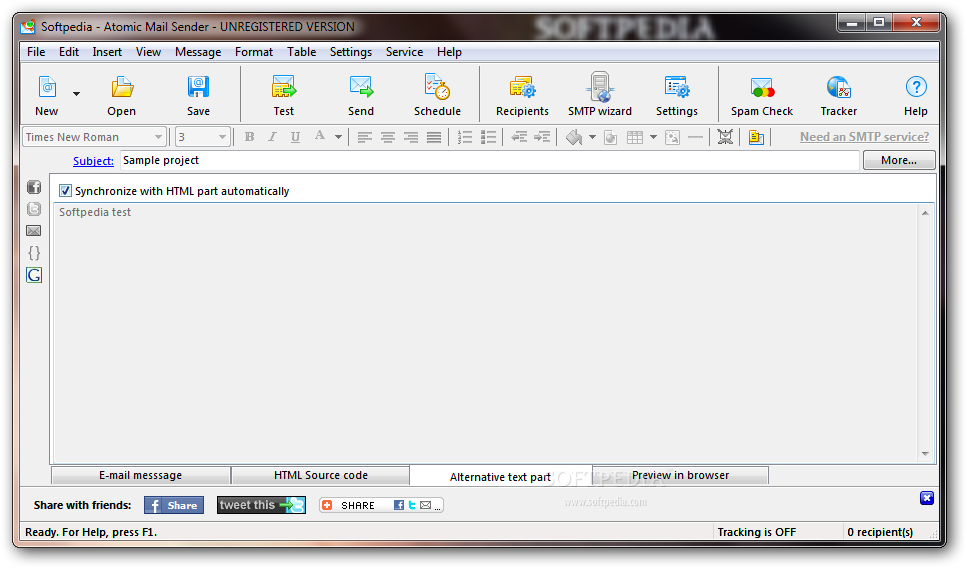Screen dimensions: 967x568
Task: Uncheck Synchronize with HTML part automatically
Action: point(65,191)
